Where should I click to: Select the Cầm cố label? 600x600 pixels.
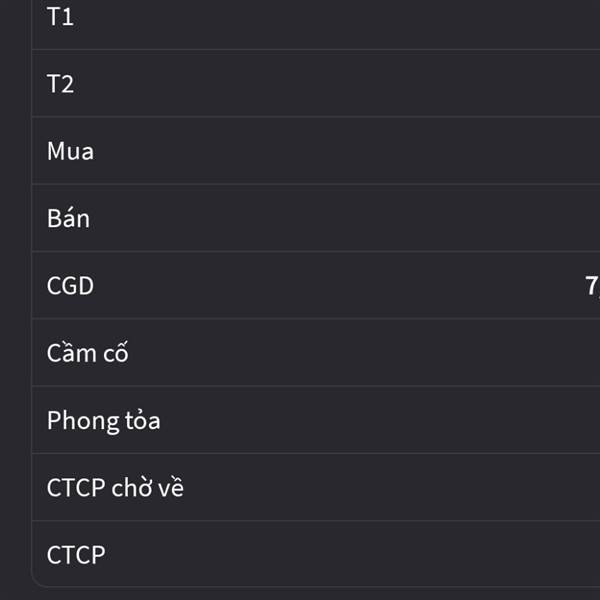point(87,352)
